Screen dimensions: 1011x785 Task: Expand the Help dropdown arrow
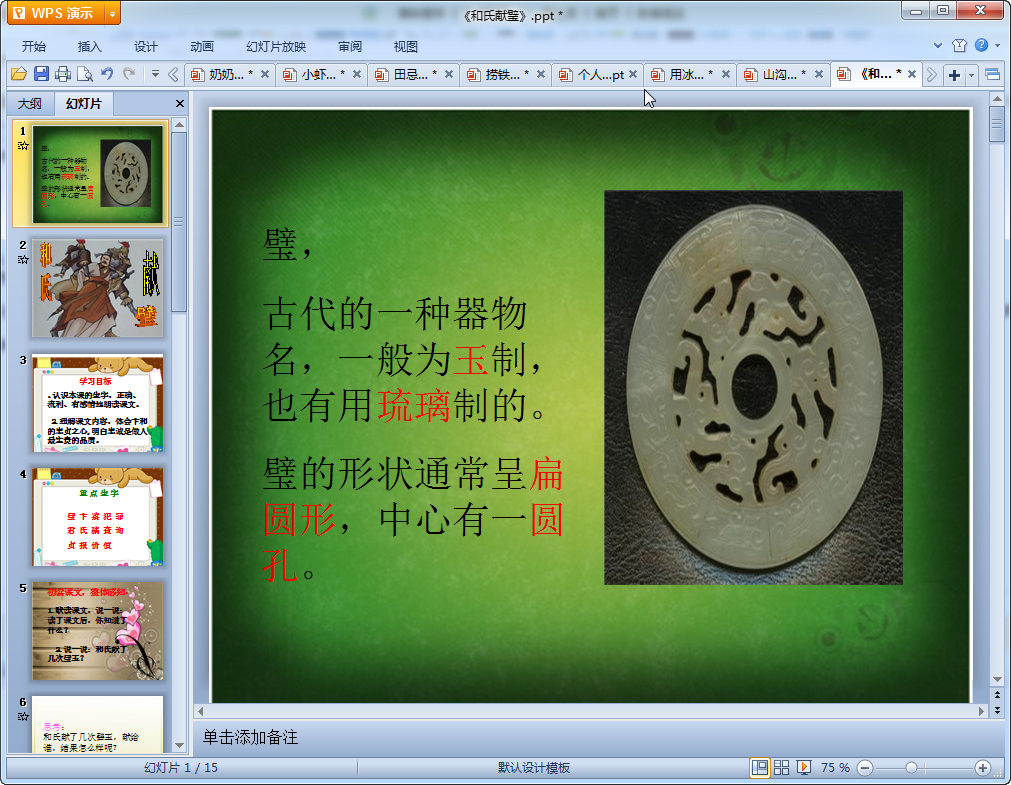(997, 45)
